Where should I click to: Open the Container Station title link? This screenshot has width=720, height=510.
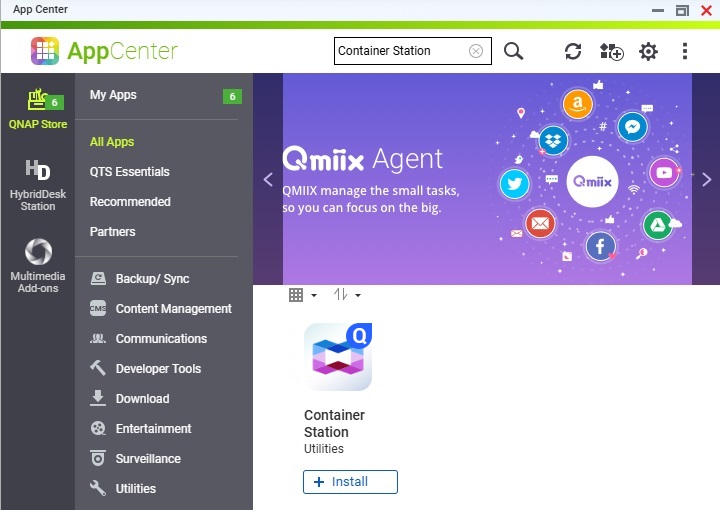(334, 424)
